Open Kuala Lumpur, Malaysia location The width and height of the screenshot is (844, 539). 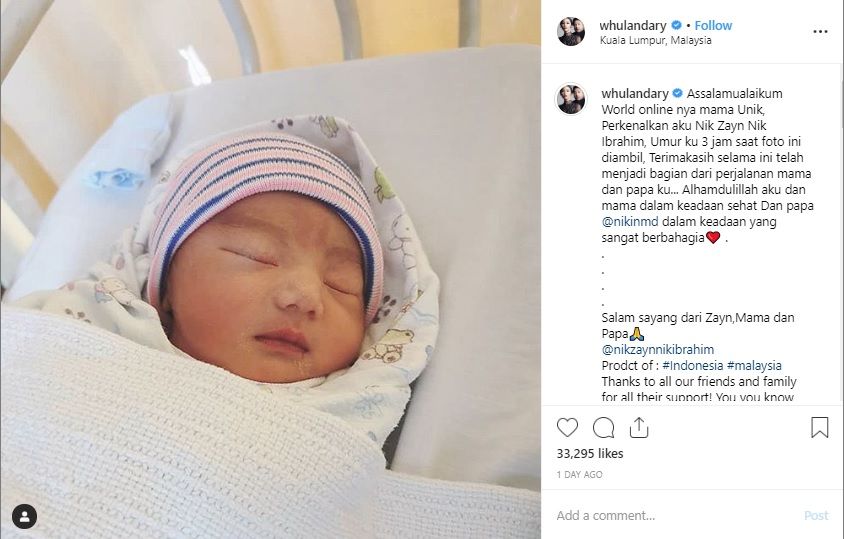(x=655, y=40)
